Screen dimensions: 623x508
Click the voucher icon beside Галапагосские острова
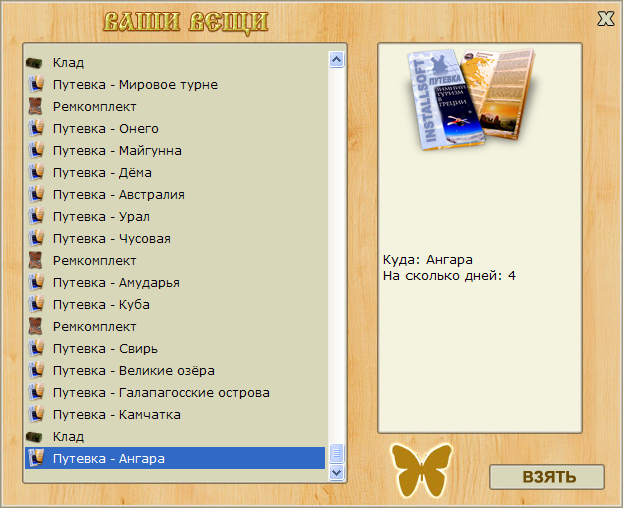(36, 392)
